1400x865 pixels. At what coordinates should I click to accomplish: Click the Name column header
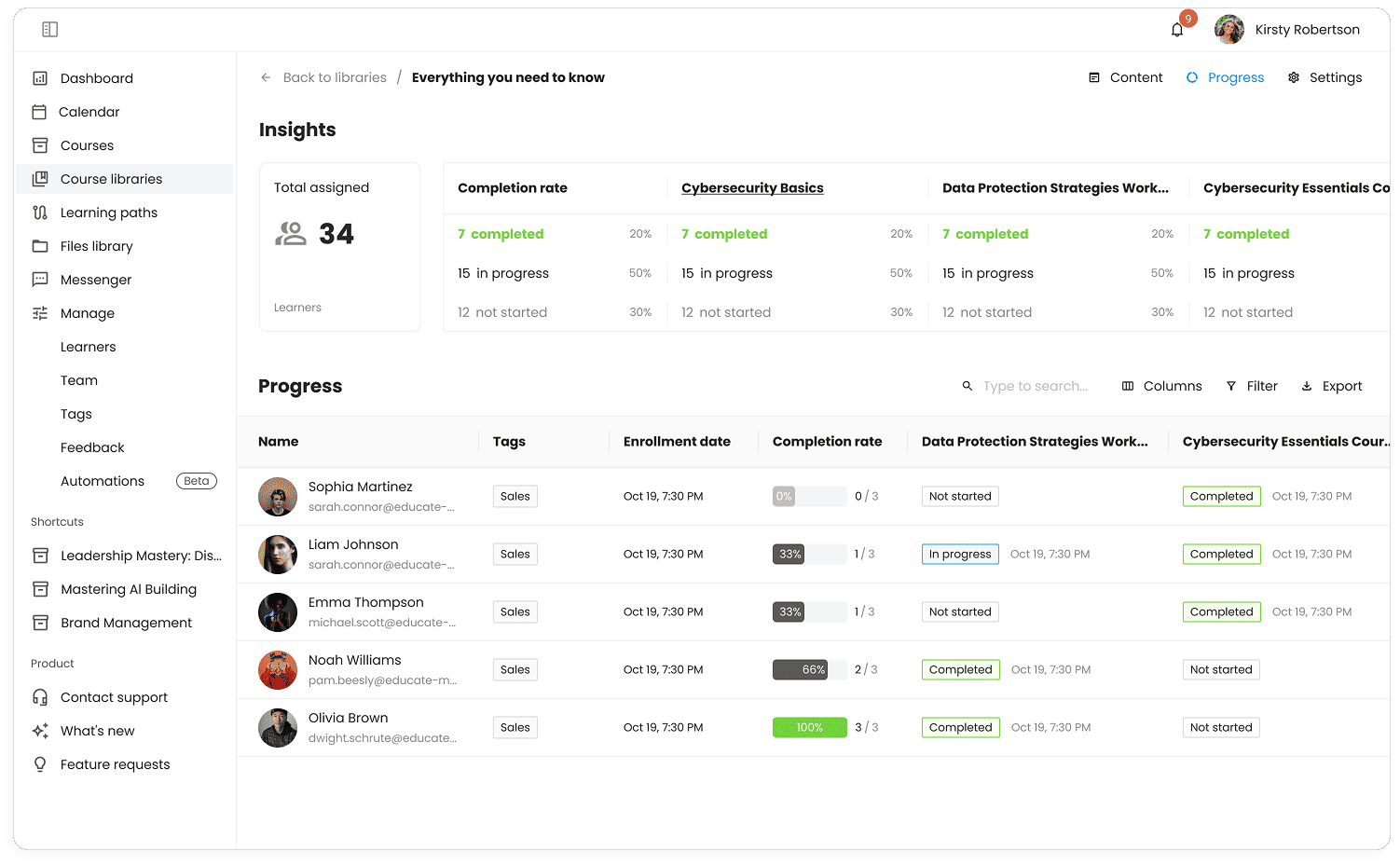click(278, 442)
